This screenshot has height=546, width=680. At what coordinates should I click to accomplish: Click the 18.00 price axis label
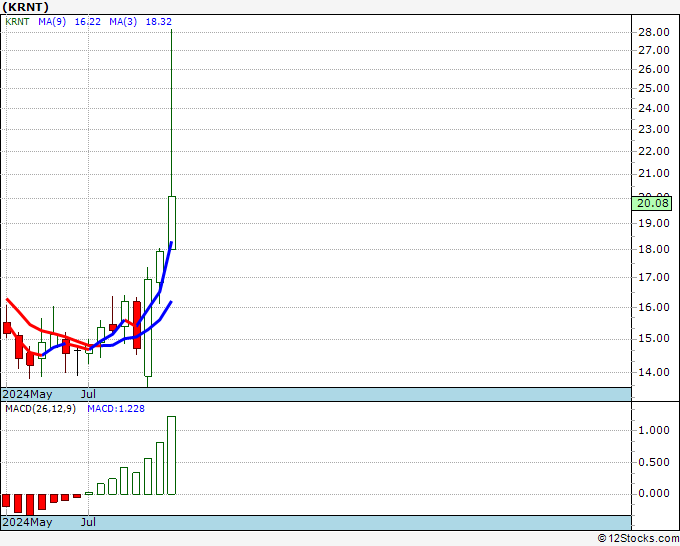click(x=654, y=249)
